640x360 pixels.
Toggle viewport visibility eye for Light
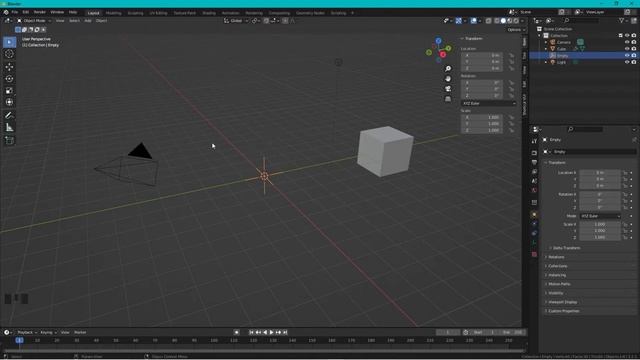[x=627, y=62]
